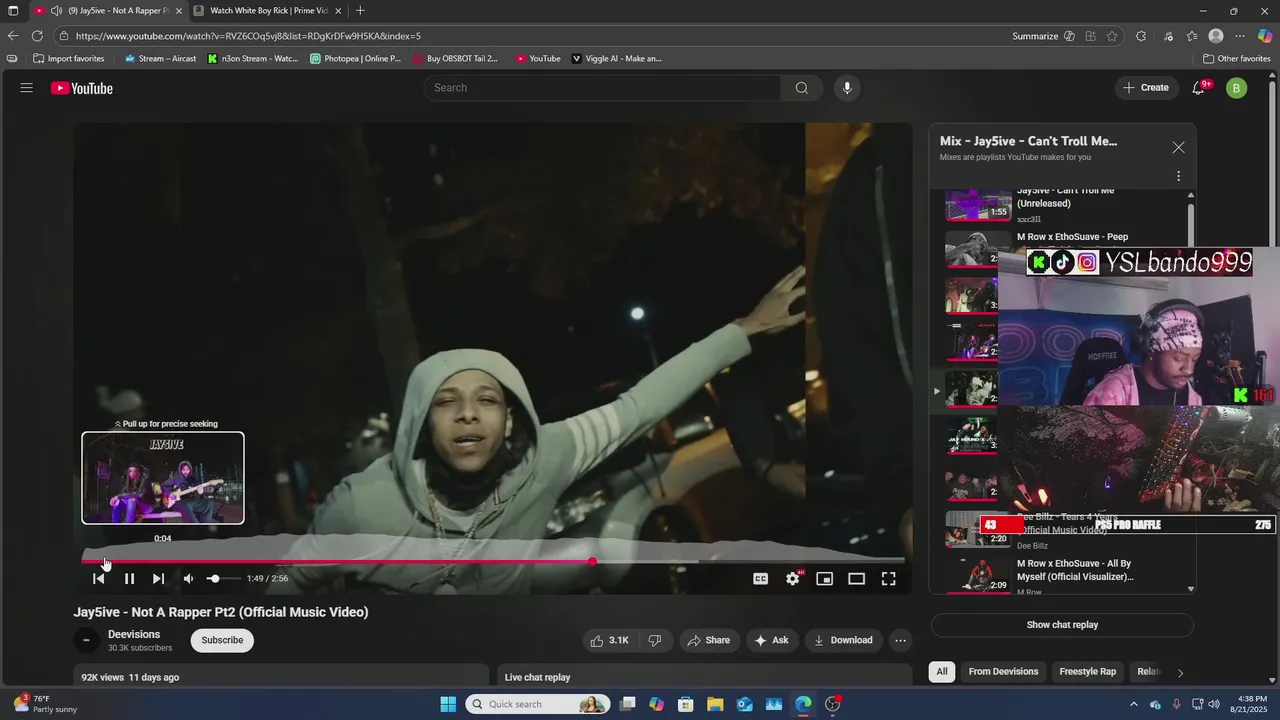Image resolution: width=1280 pixels, height=720 pixels.
Task: Enter full screen mode
Action: (888, 579)
